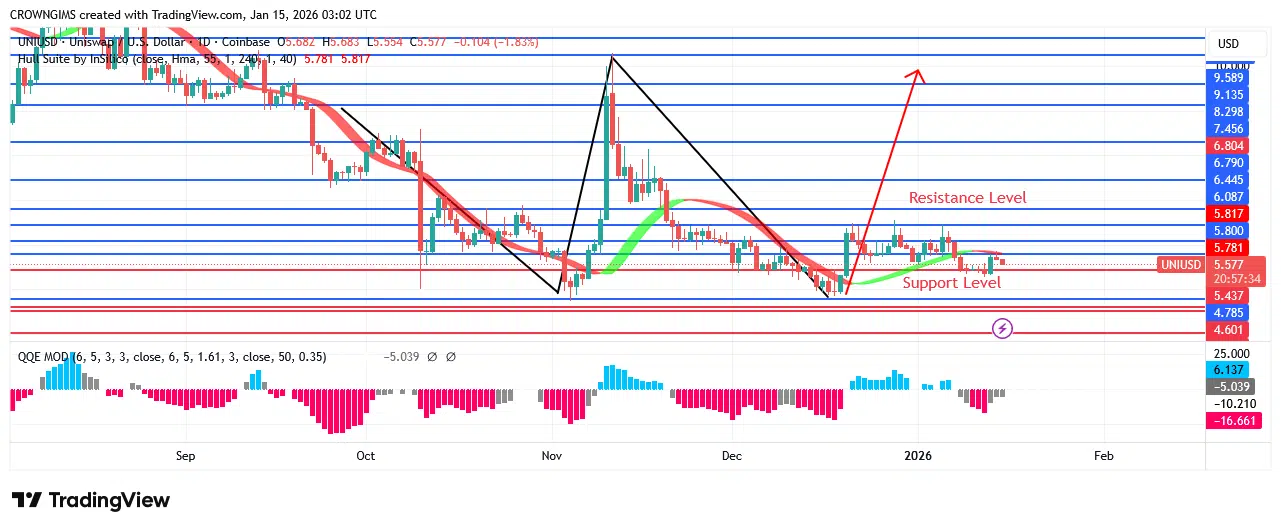Click the 6.087 price level label

(x=1228, y=197)
